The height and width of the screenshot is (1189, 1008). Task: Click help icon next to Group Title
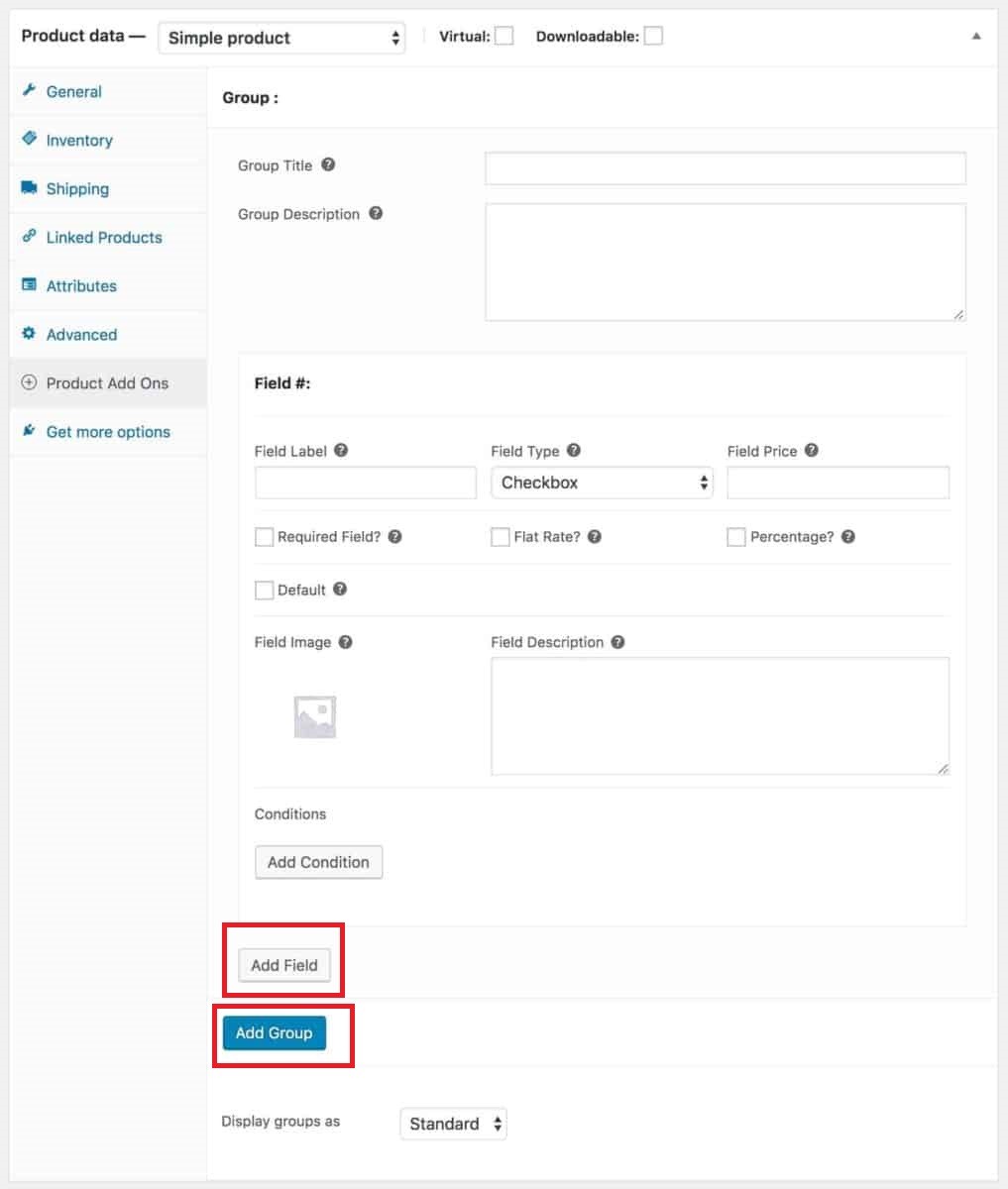328,164
